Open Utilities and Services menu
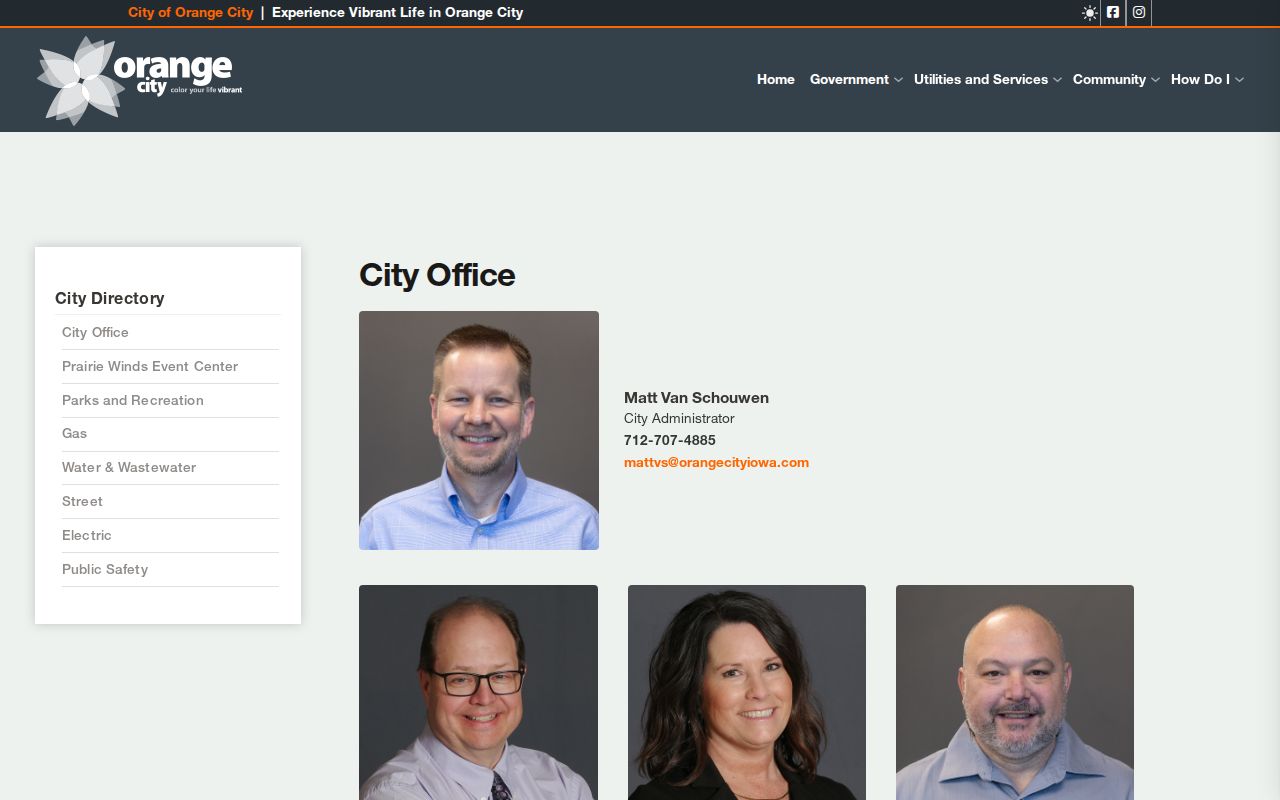Viewport: 1280px width, 800px height. [x=981, y=79]
